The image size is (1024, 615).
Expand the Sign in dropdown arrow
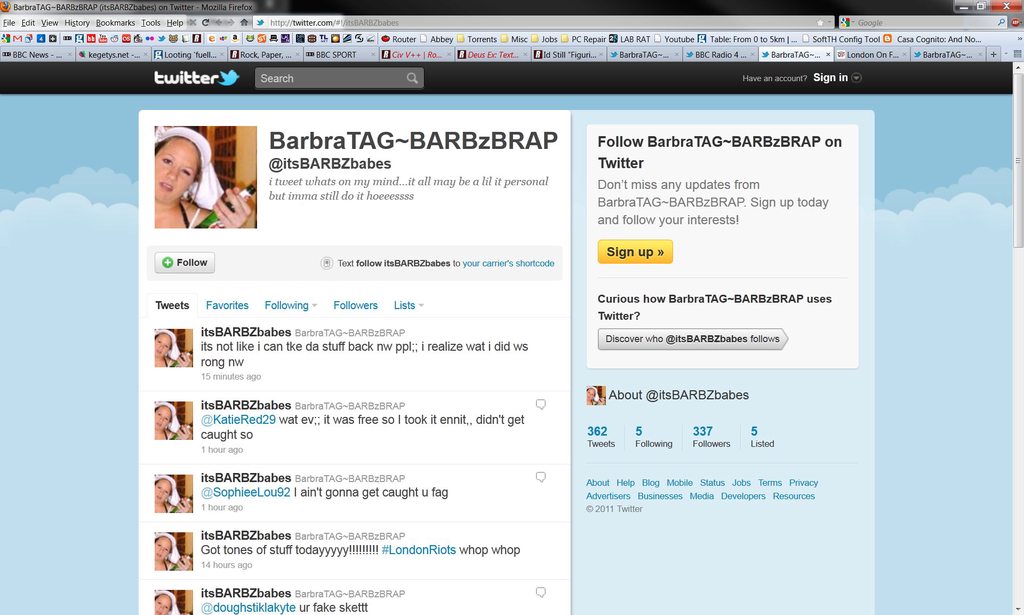(x=857, y=78)
